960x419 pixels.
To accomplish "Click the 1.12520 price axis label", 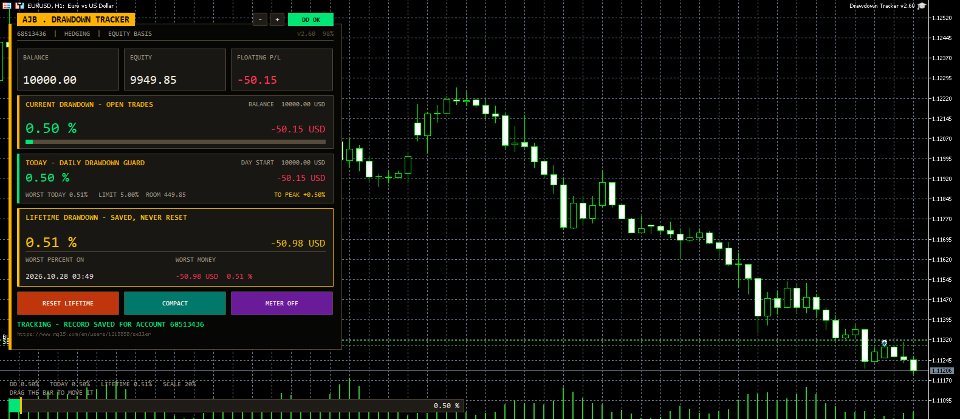I will pyautogui.click(x=940, y=18).
